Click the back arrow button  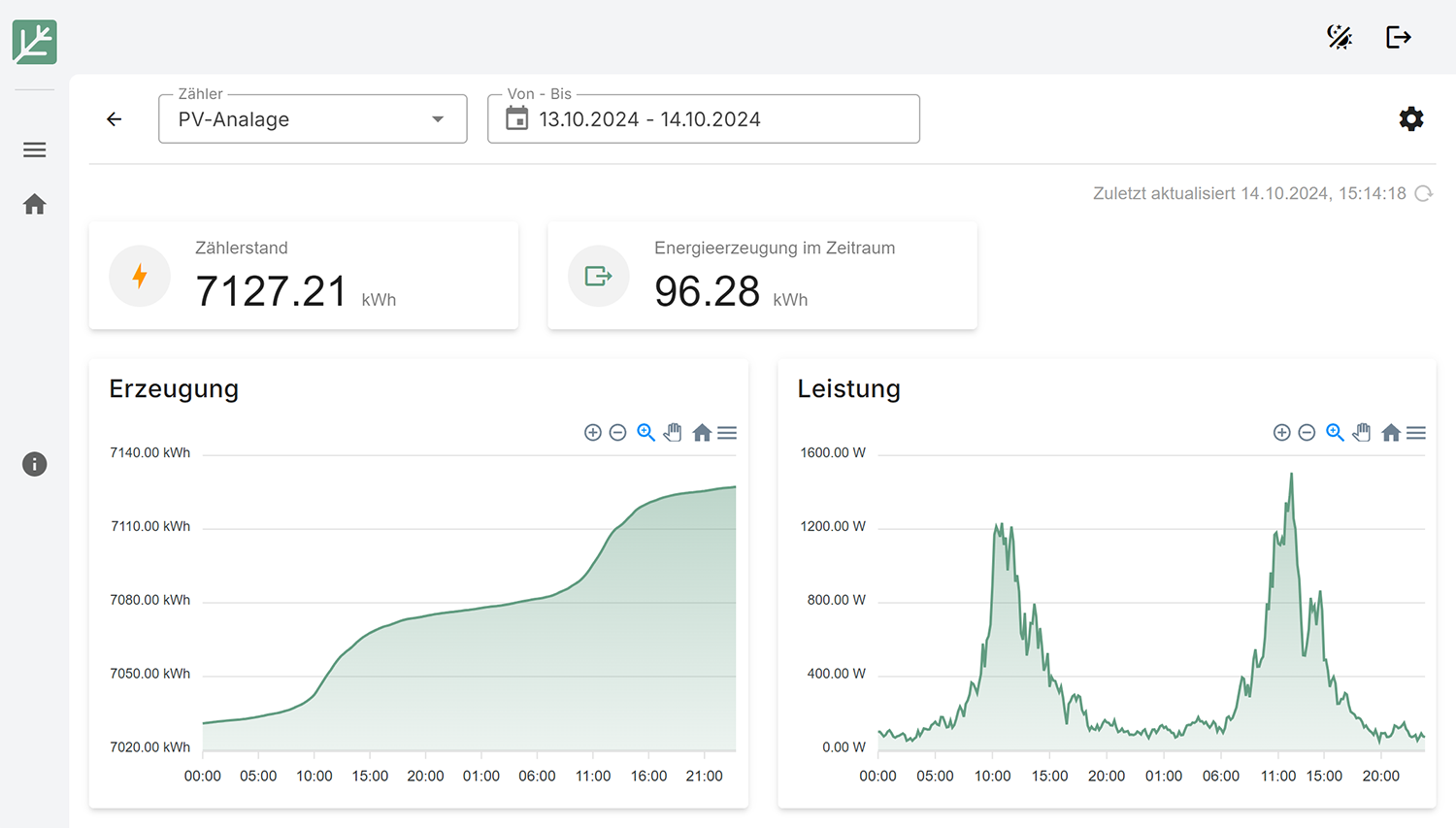pos(115,119)
